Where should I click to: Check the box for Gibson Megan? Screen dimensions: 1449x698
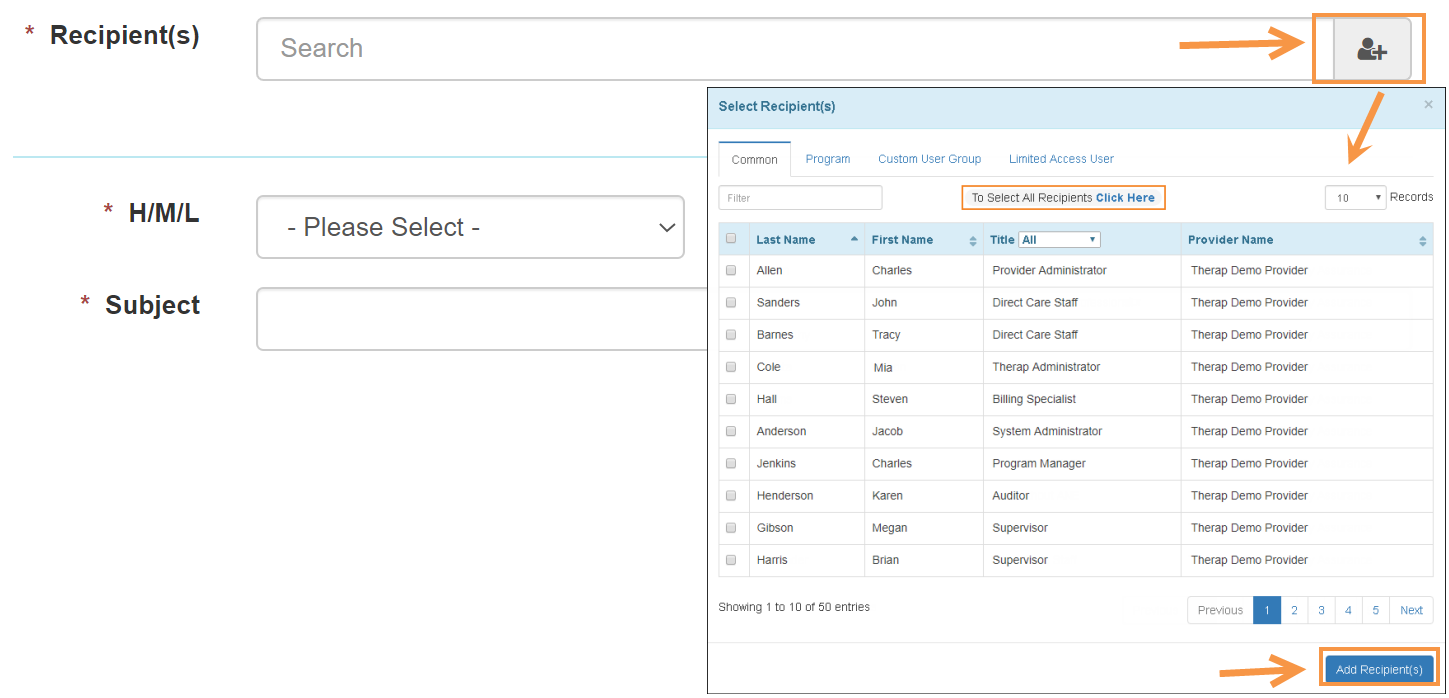(x=731, y=527)
